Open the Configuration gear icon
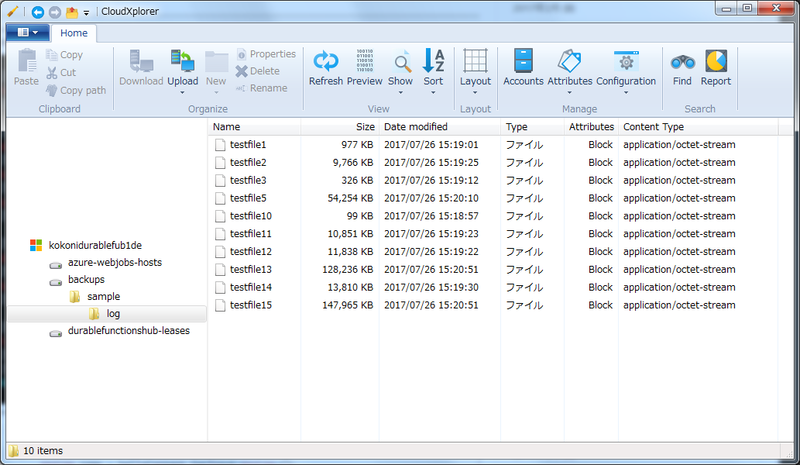 point(626,61)
